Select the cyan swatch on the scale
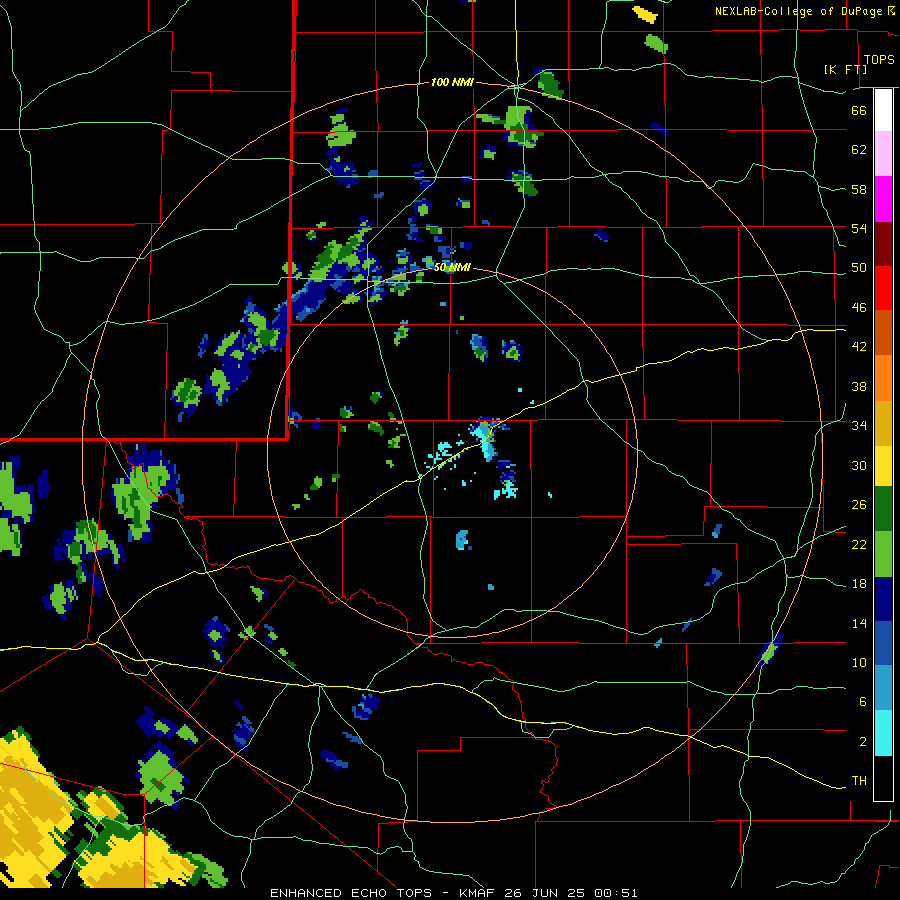 (x=883, y=733)
